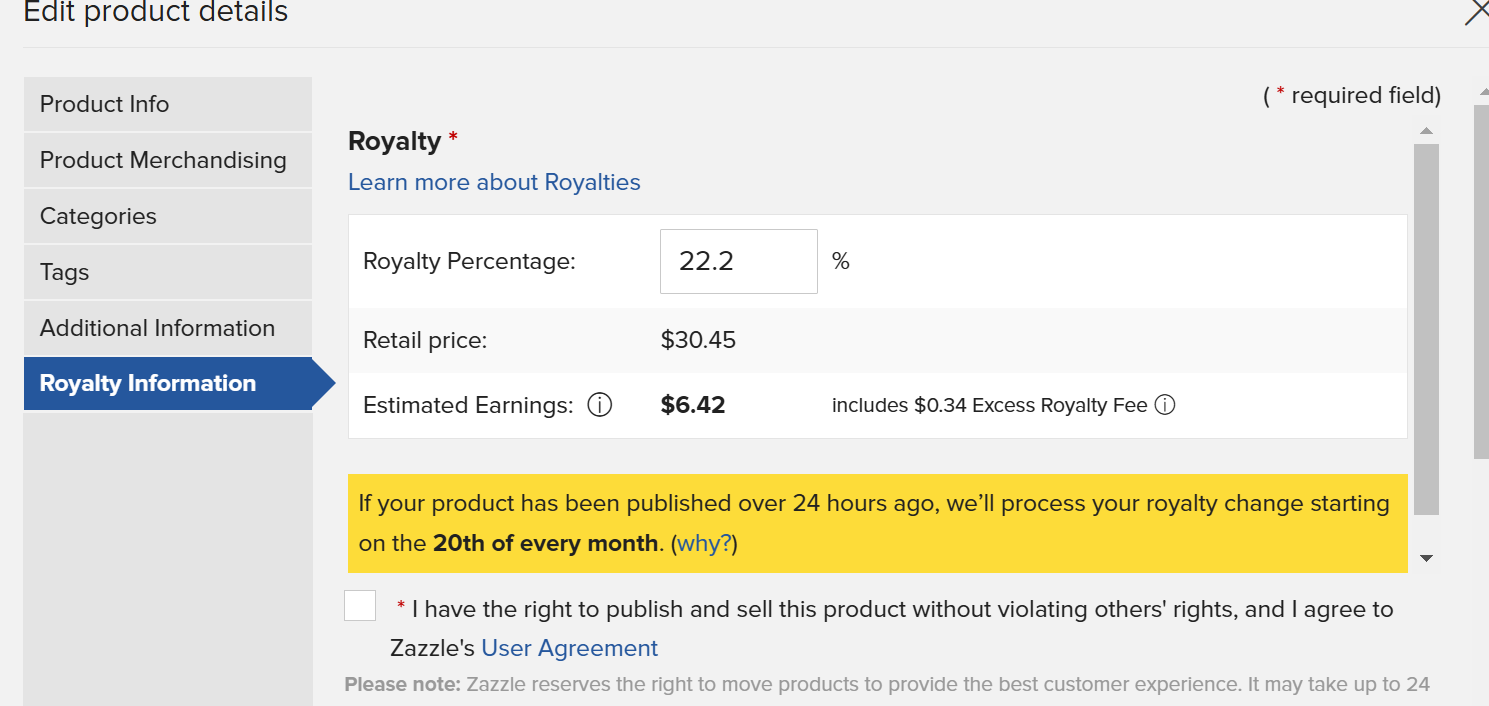Image resolution: width=1489 pixels, height=706 pixels.
Task: Open the Product Info tab
Action: pyautogui.click(x=168, y=104)
